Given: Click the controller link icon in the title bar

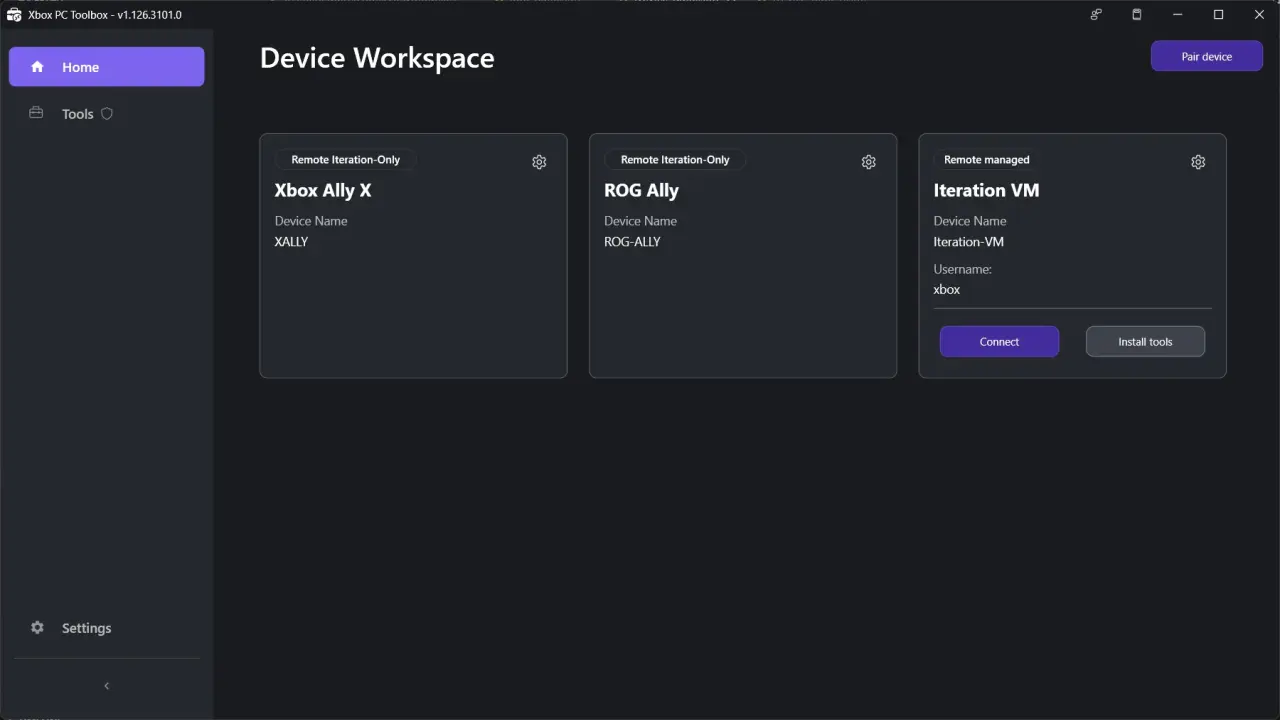Looking at the screenshot, I should (1095, 14).
